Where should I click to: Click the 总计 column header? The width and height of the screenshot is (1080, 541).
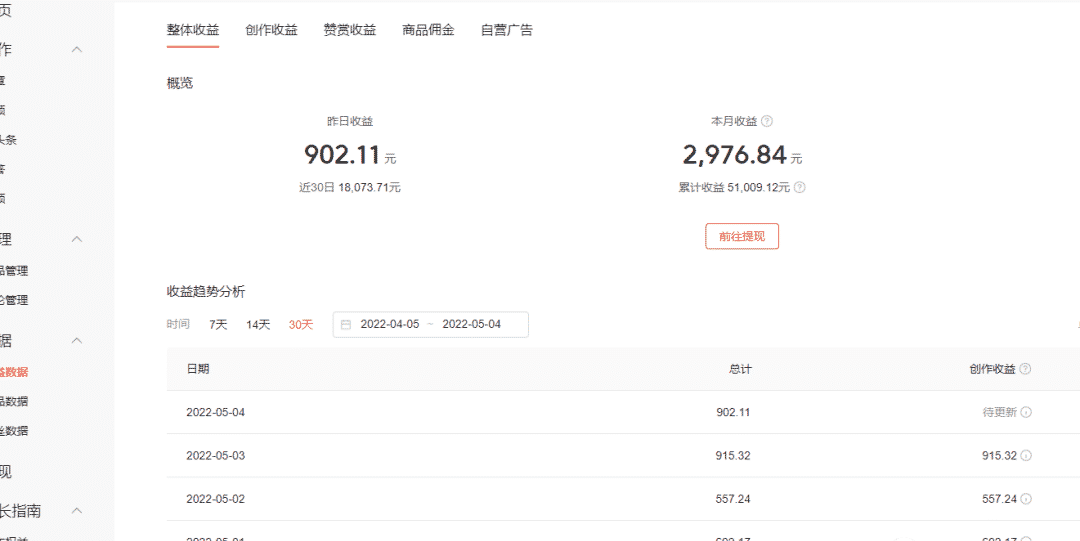740,369
